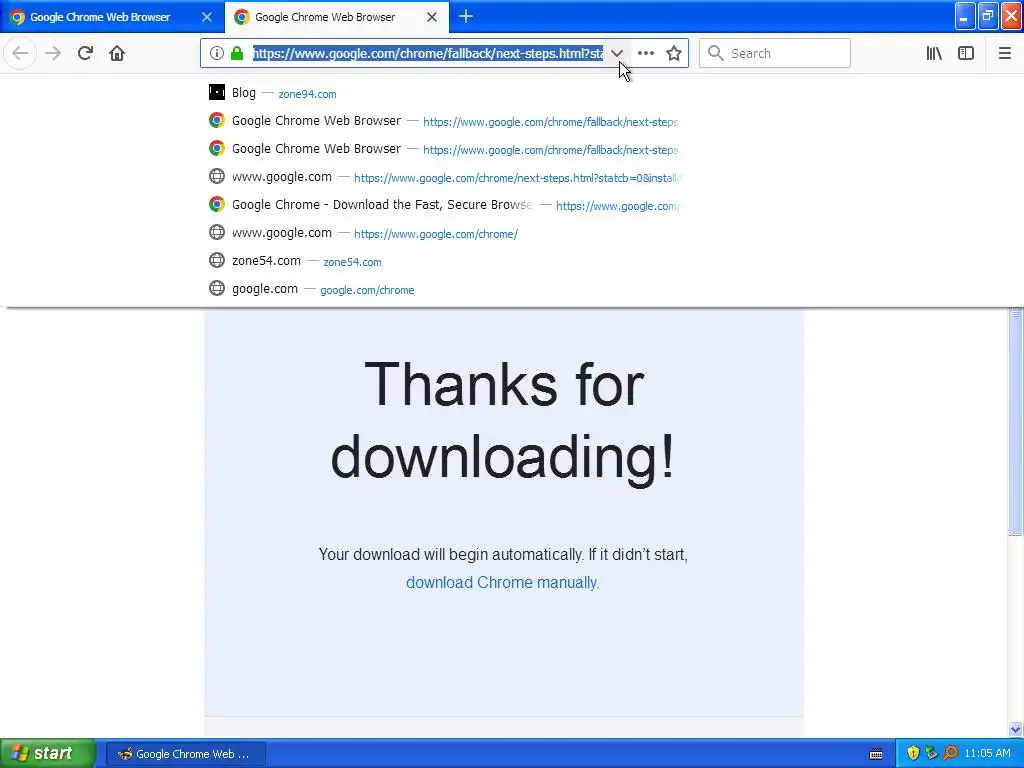Click the Thanks for downloading! heading
This screenshot has height=768, width=1024.
coord(503,421)
